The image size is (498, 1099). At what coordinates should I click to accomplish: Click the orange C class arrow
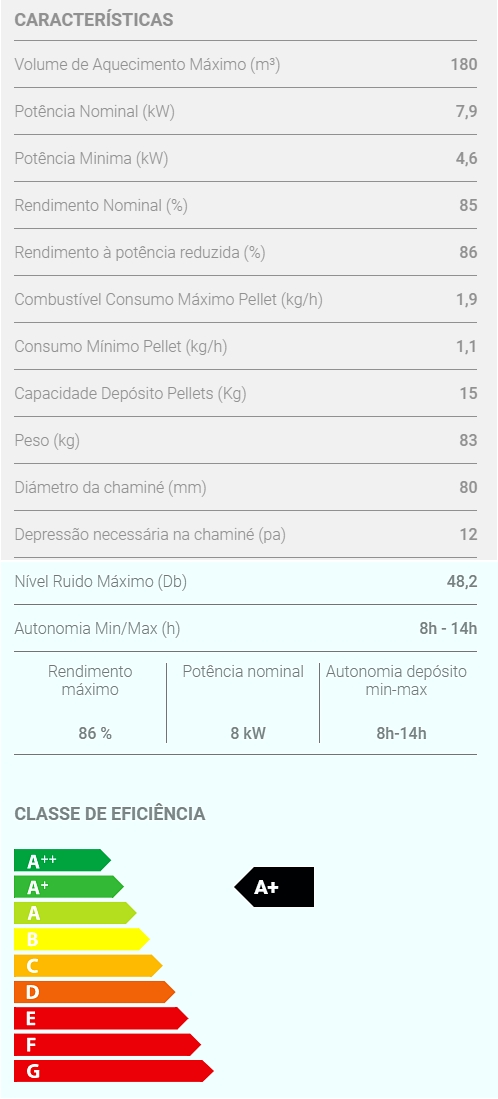[x=88, y=966]
